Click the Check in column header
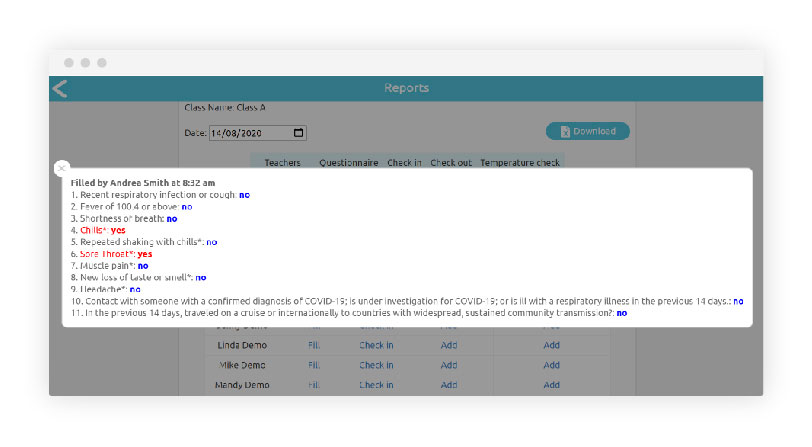The image size is (812, 447). pyautogui.click(x=404, y=163)
